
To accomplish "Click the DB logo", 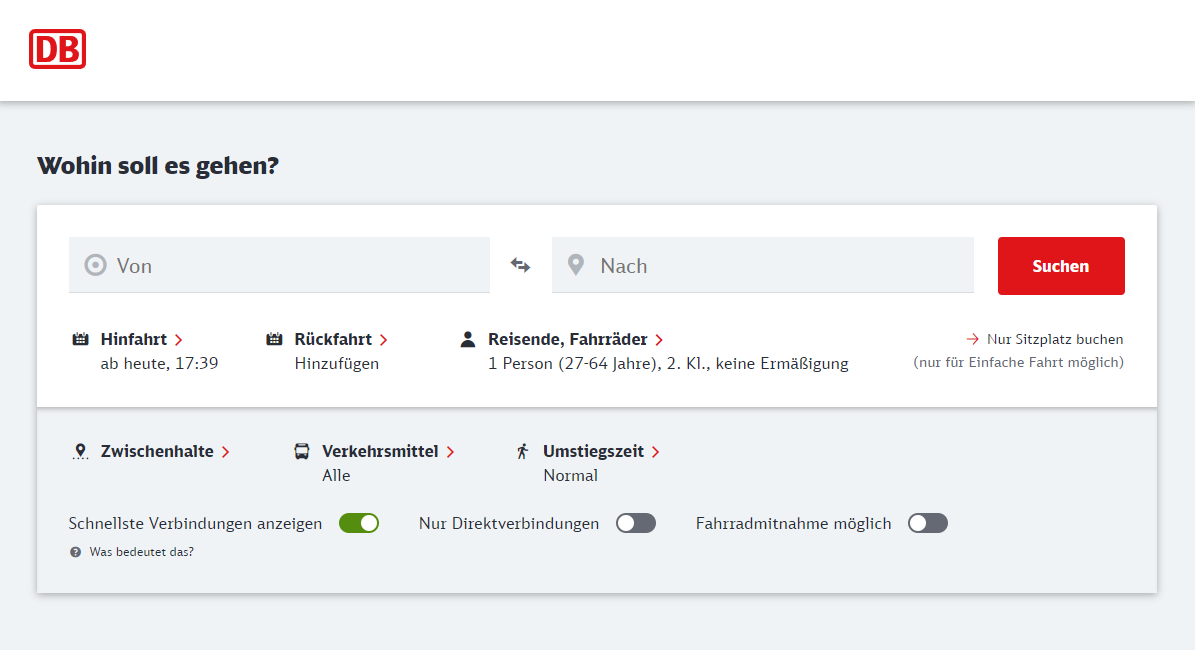I will 57,49.
